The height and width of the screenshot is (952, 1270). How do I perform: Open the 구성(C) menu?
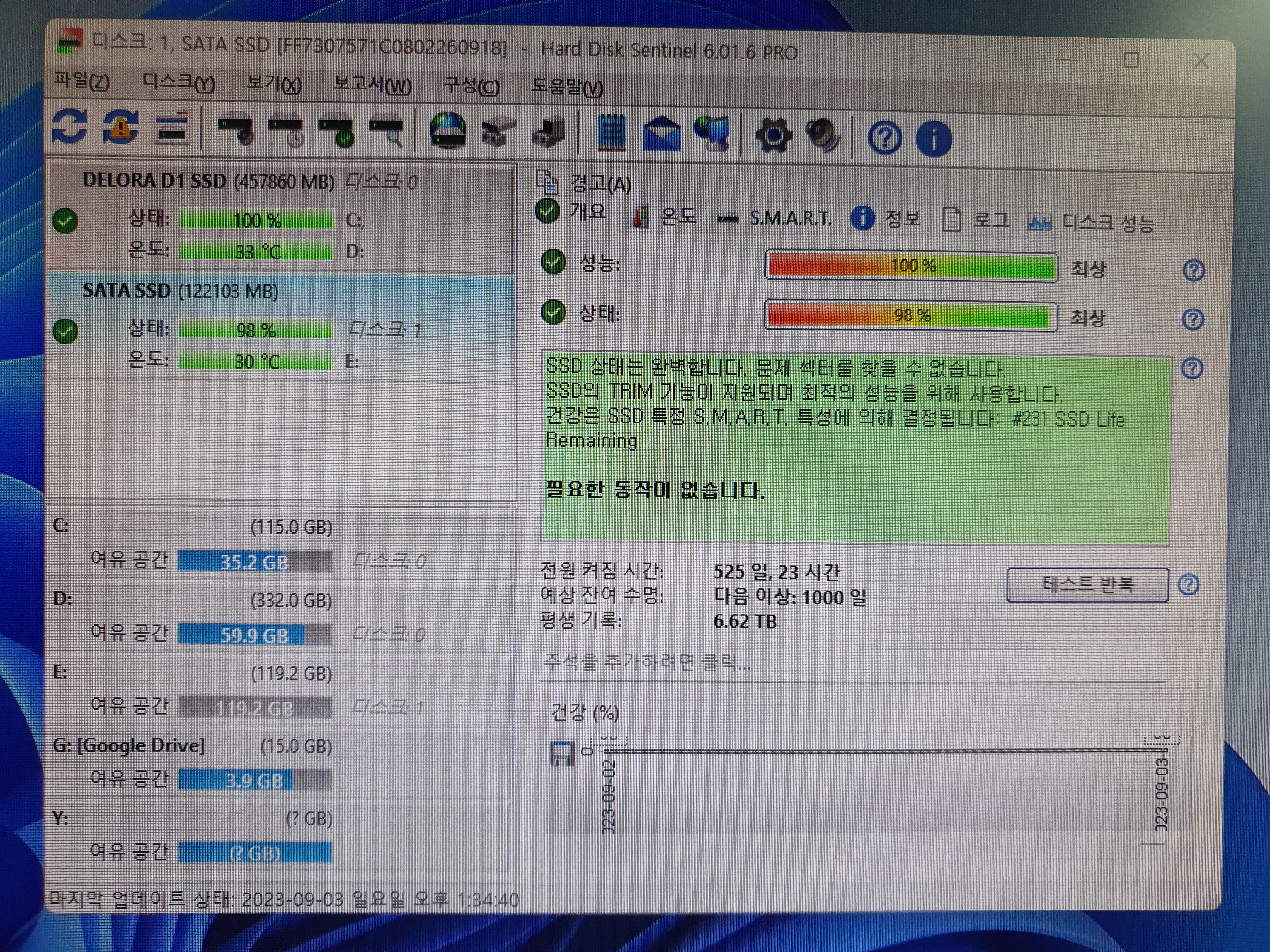[x=472, y=86]
